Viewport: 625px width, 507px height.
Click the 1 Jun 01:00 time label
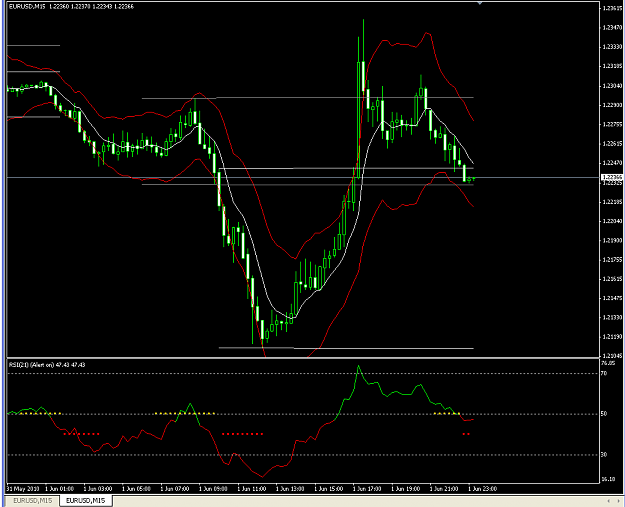coord(59,489)
